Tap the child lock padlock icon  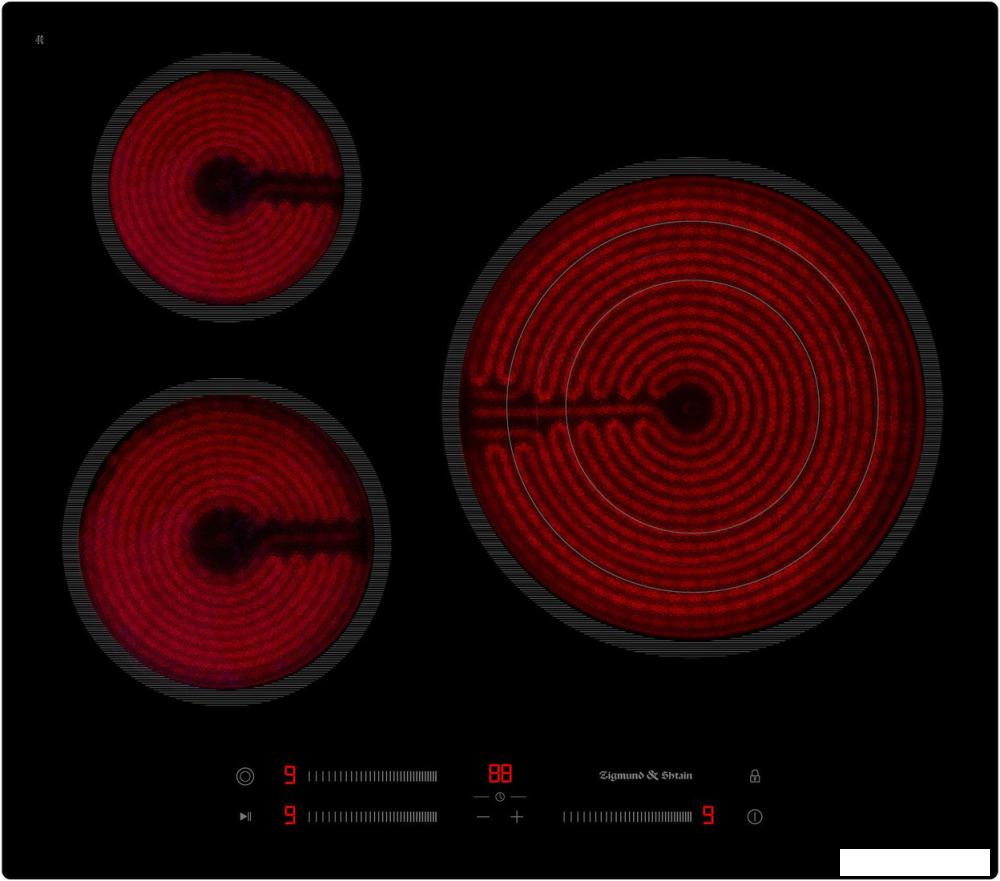tap(755, 776)
